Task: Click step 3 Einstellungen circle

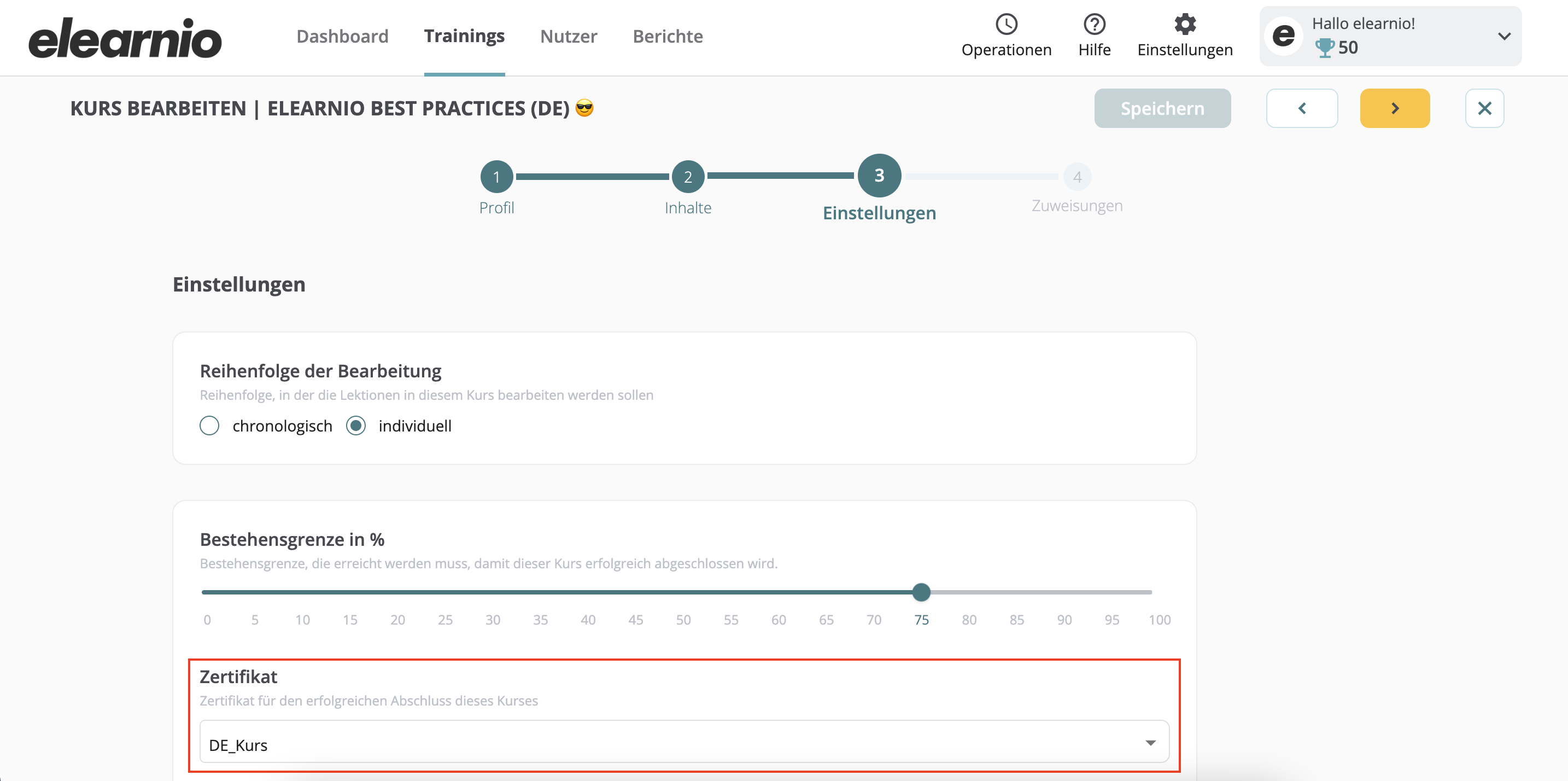Action: [879, 176]
